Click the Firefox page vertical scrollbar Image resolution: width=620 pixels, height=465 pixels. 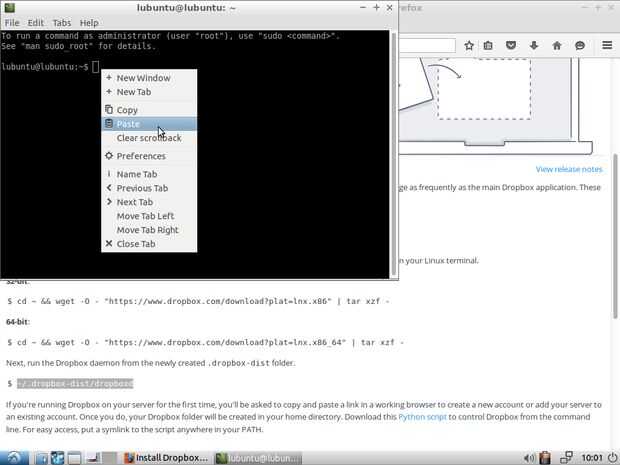tap(615, 236)
